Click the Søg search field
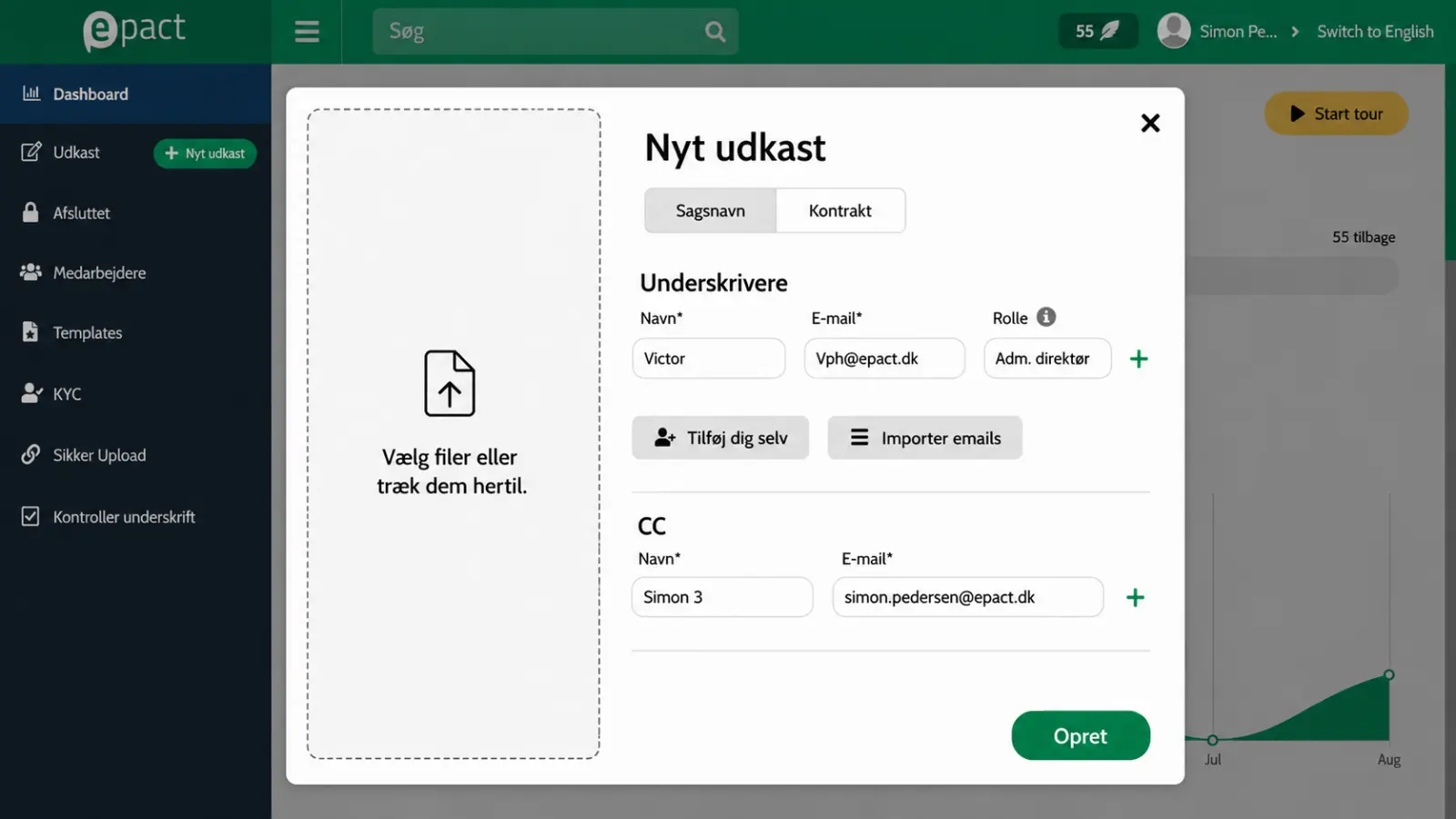The image size is (1456, 819). (555, 32)
